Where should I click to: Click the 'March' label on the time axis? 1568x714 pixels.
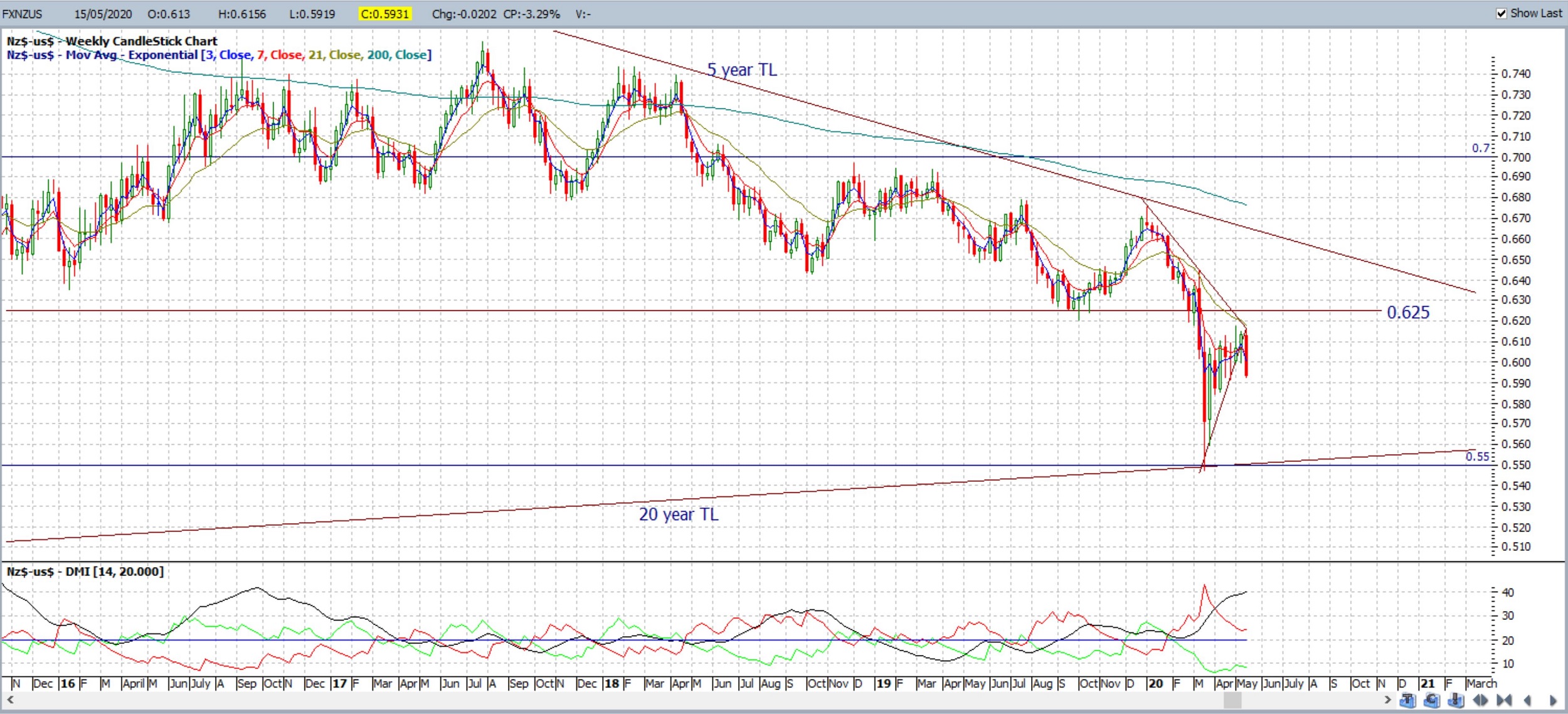[x=1481, y=684]
